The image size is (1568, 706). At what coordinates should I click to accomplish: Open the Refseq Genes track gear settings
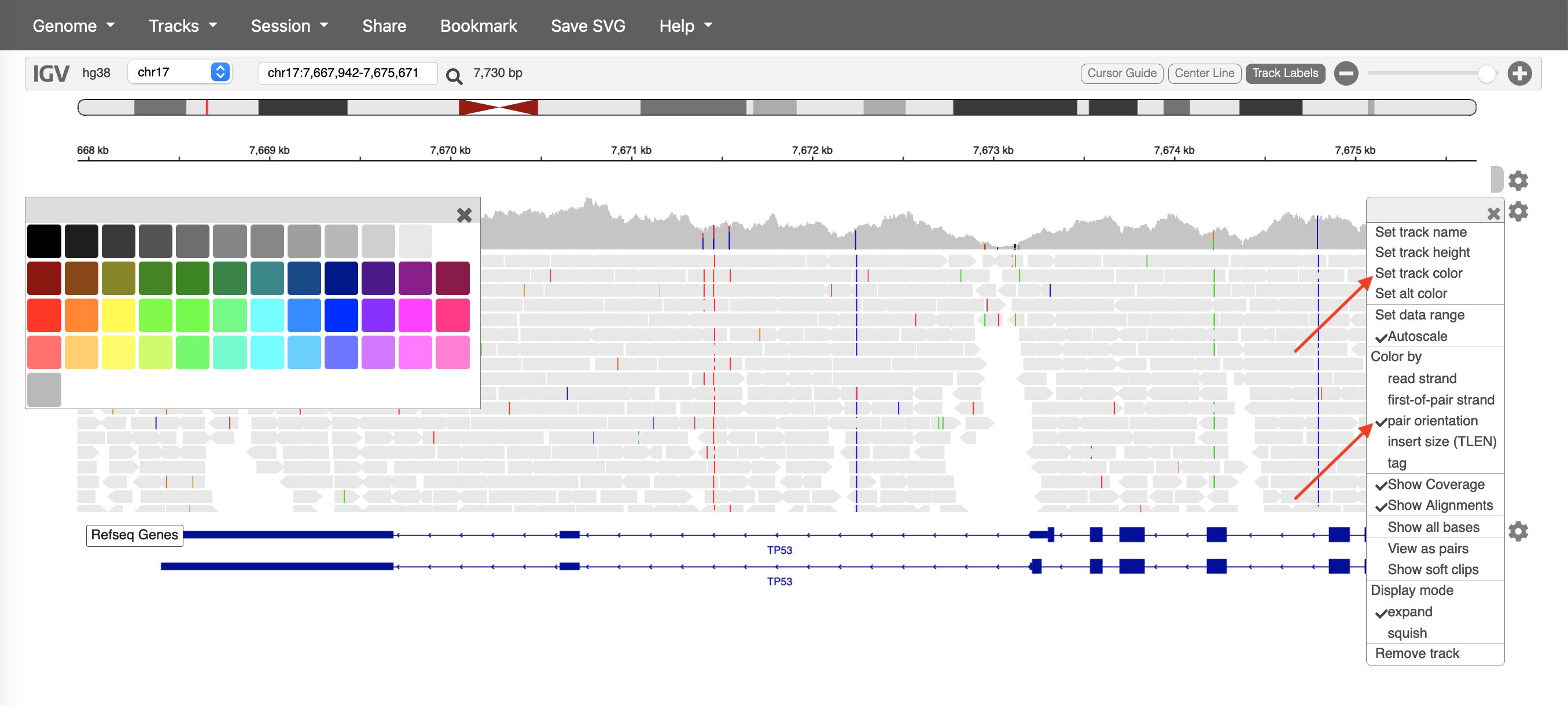[x=1518, y=531]
